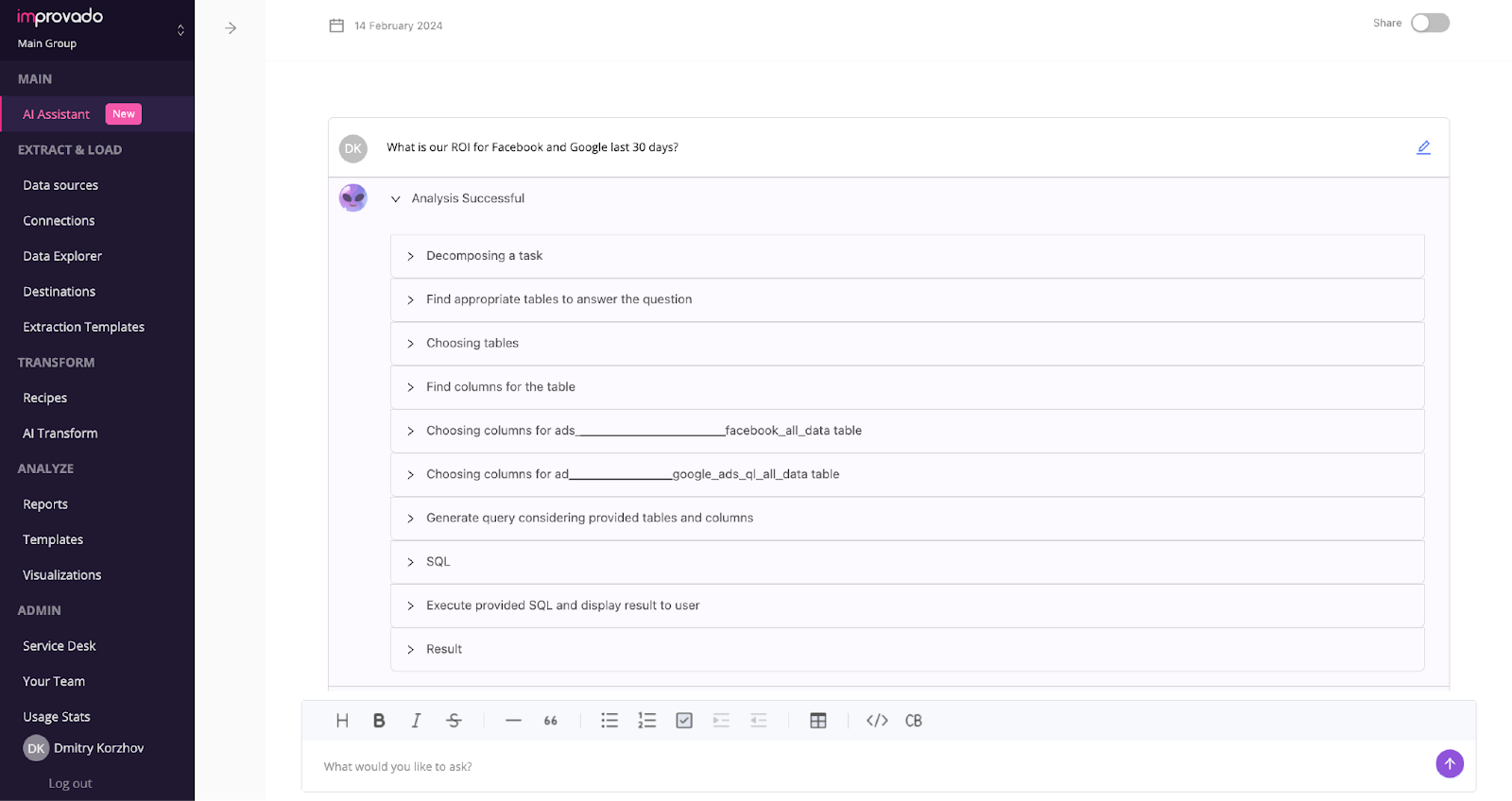
Task: Click the strikethrough formatting icon
Action: [x=454, y=721]
